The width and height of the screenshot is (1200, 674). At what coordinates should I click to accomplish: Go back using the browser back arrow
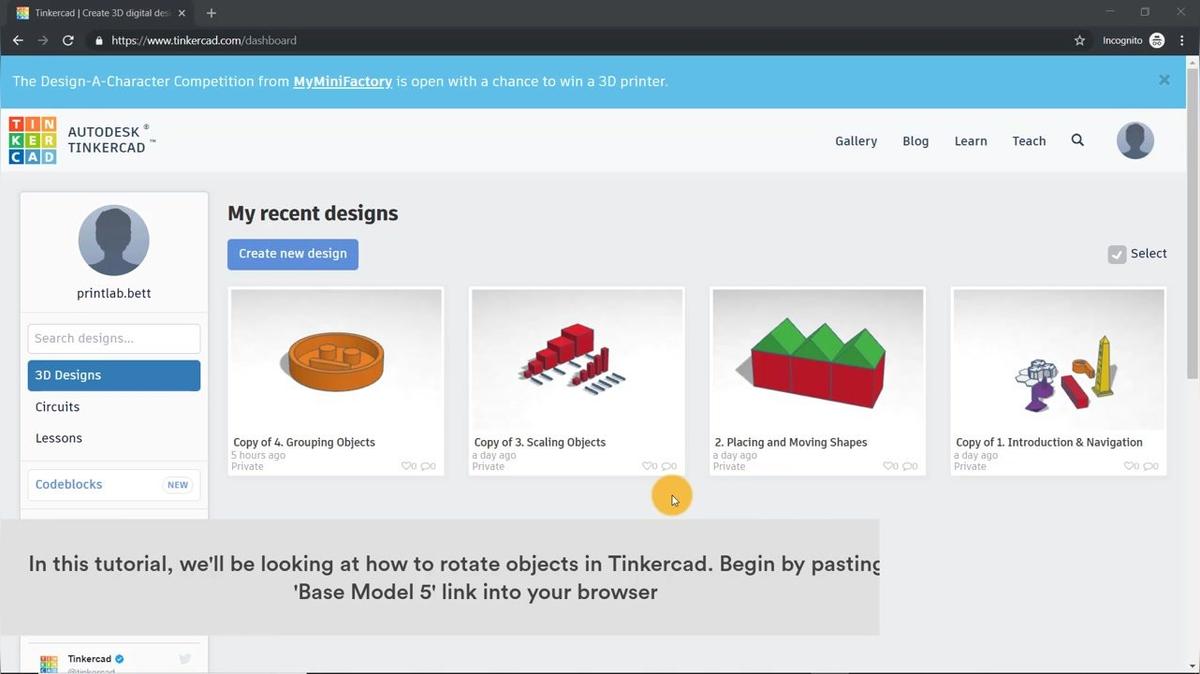18,41
